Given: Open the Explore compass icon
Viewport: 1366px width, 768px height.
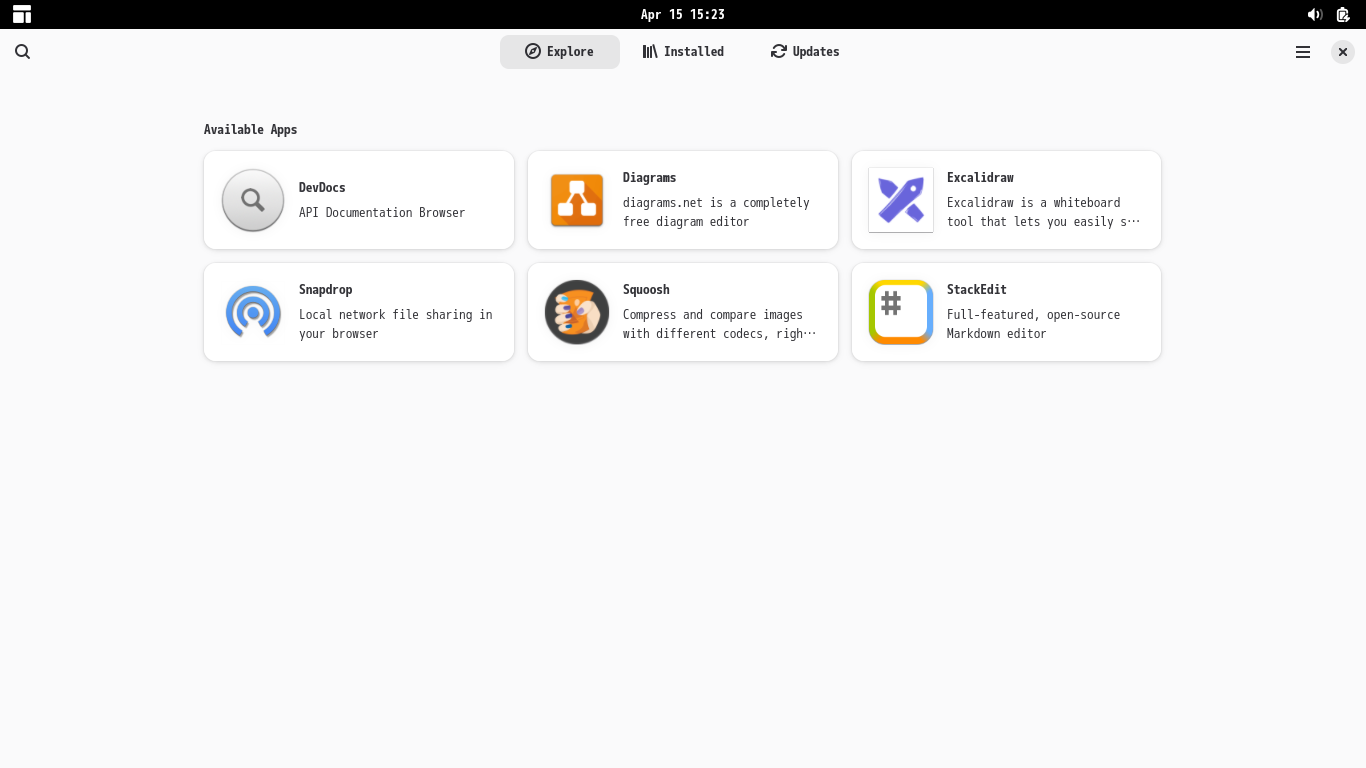Looking at the screenshot, I should pyautogui.click(x=533, y=51).
